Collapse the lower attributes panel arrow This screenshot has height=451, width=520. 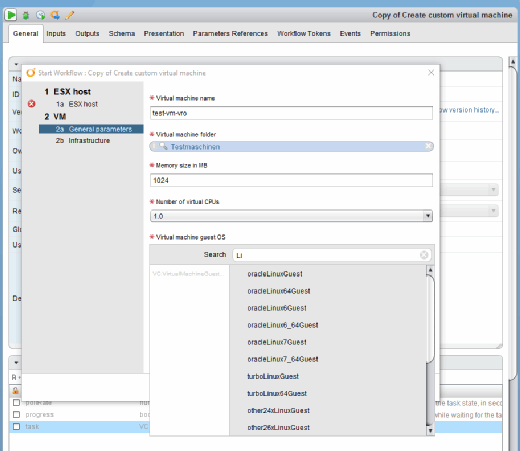click(x=16, y=362)
